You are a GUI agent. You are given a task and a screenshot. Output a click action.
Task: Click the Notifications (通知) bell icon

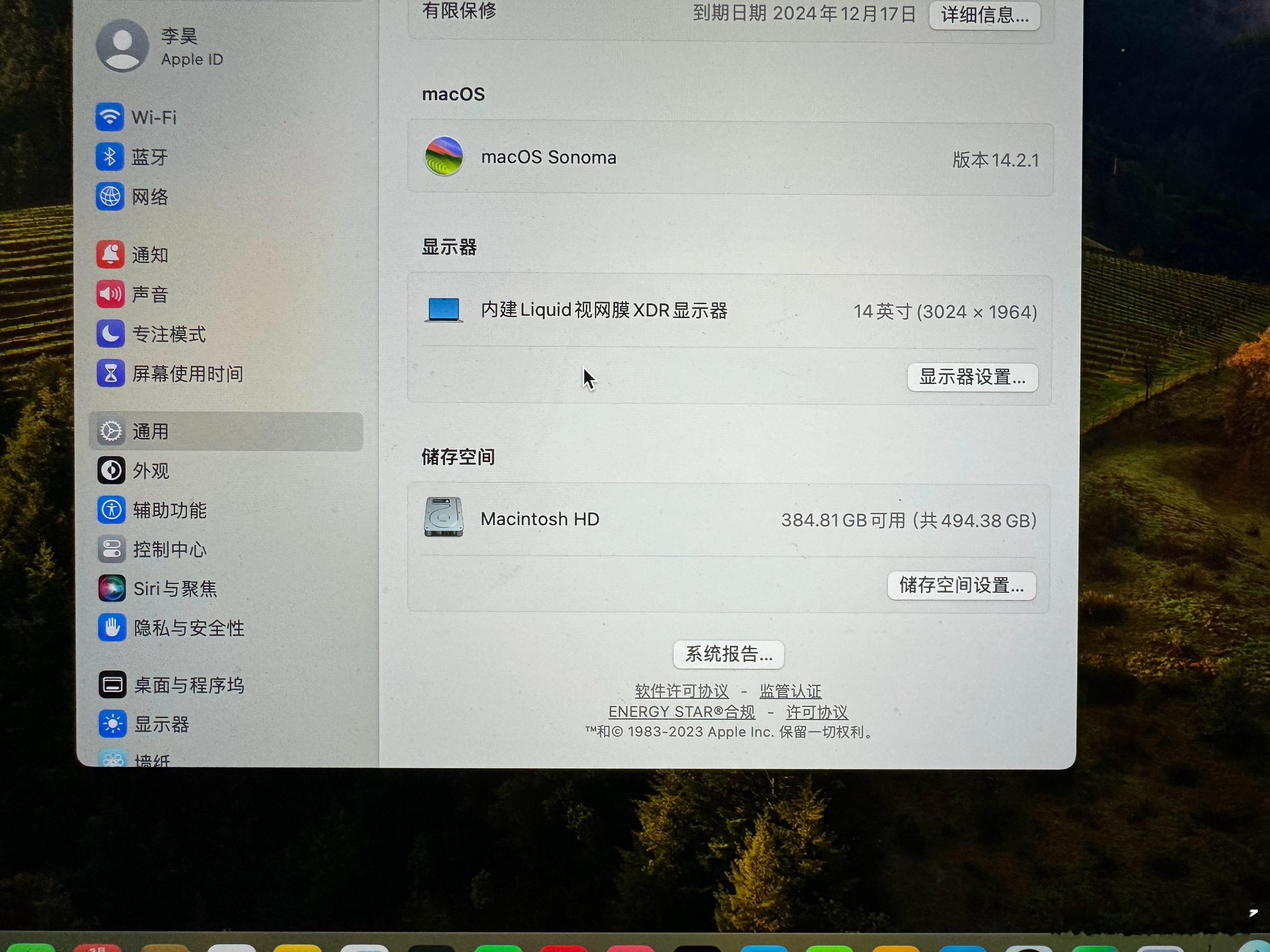tap(110, 254)
